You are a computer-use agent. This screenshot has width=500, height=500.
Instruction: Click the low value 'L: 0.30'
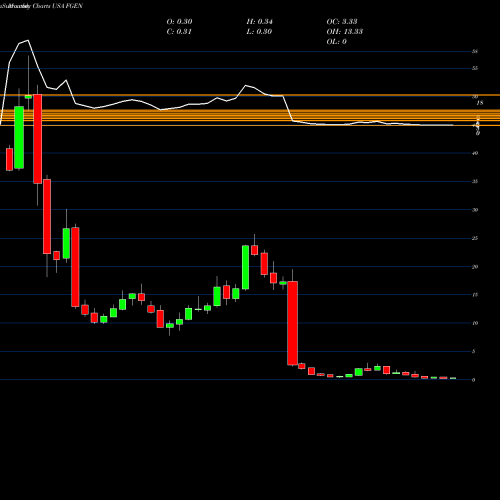click(x=259, y=32)
